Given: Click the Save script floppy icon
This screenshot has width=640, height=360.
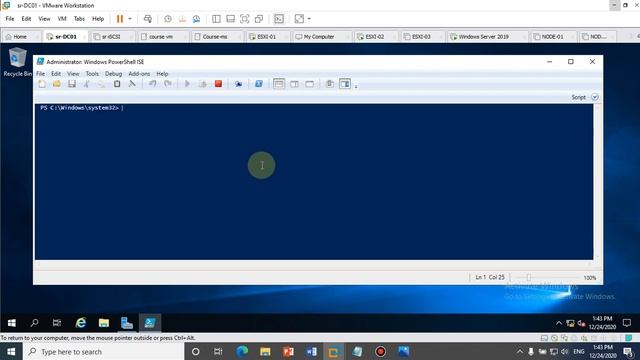Looking at the screenshot, I should [x=72, y=84].
